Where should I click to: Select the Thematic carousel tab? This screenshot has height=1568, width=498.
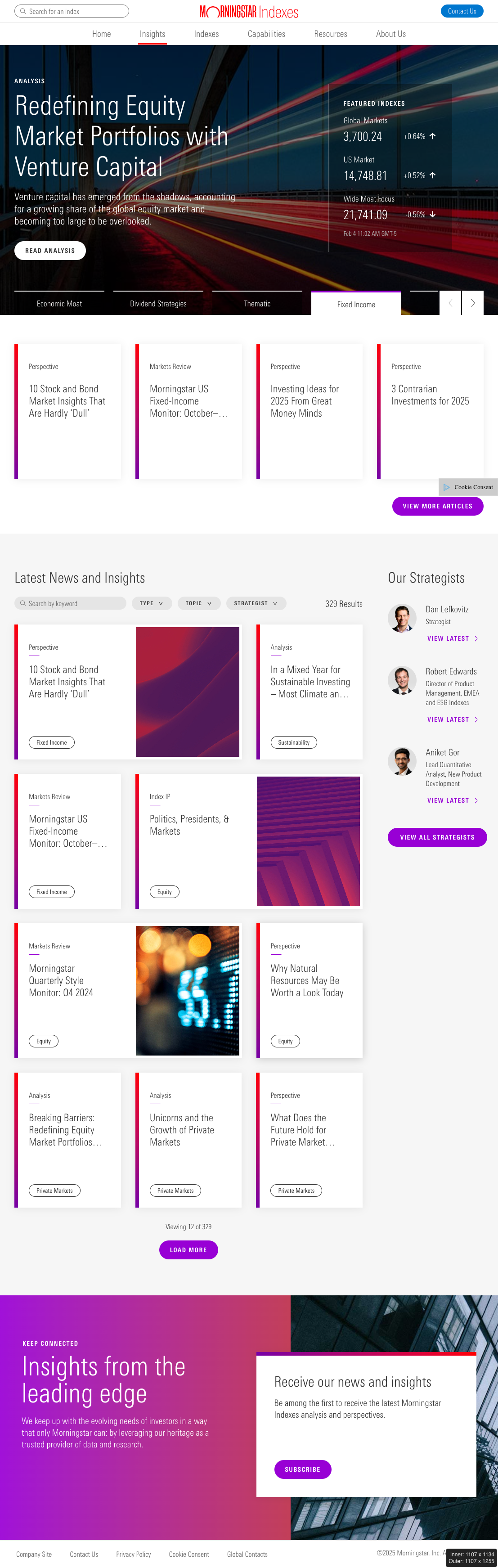(257, 303)
